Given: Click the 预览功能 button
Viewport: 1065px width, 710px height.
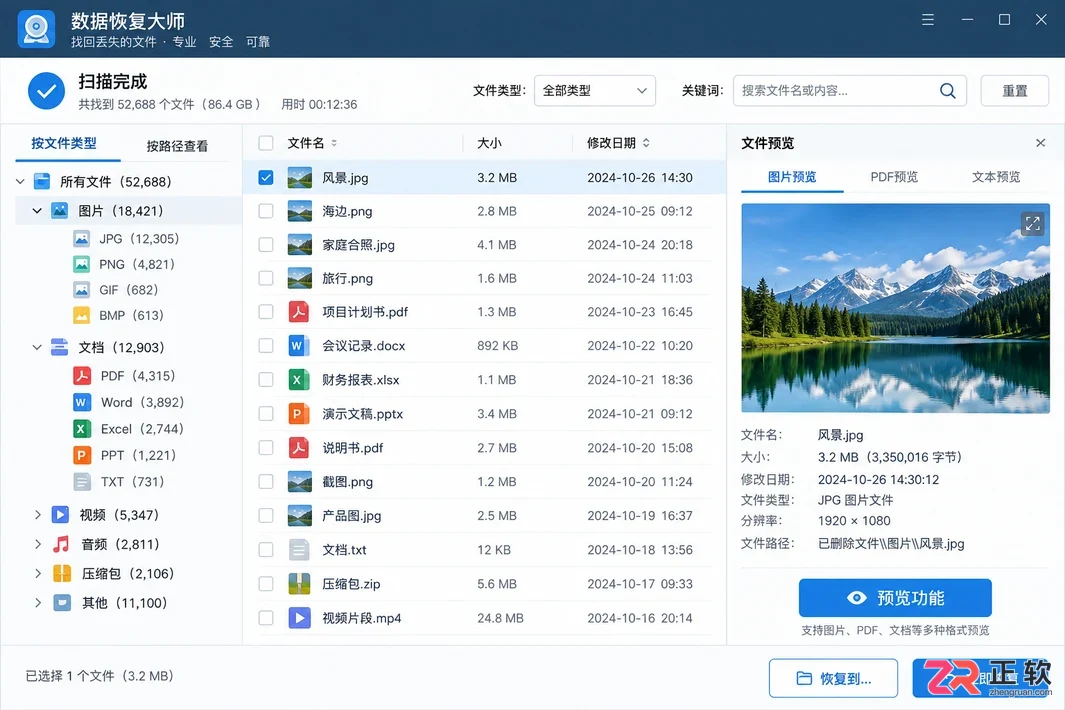Looking at the screenshot, I should tap(895, 598).
